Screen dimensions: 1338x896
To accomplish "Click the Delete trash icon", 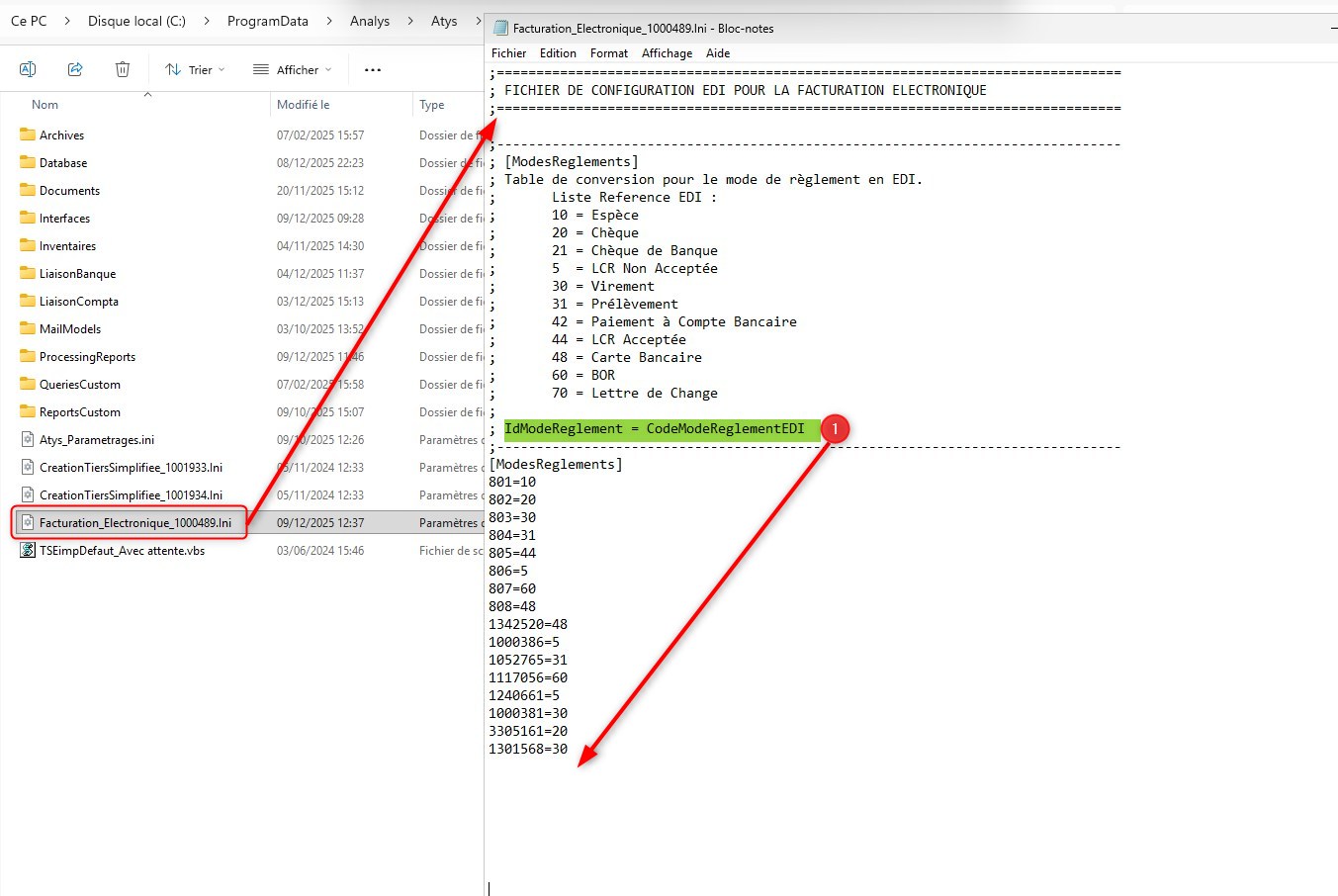I will click(123, 69).
